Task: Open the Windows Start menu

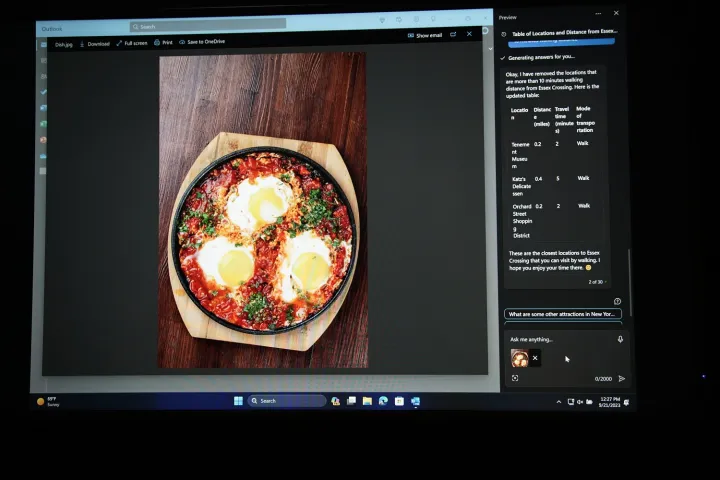Action: point(238,401)
